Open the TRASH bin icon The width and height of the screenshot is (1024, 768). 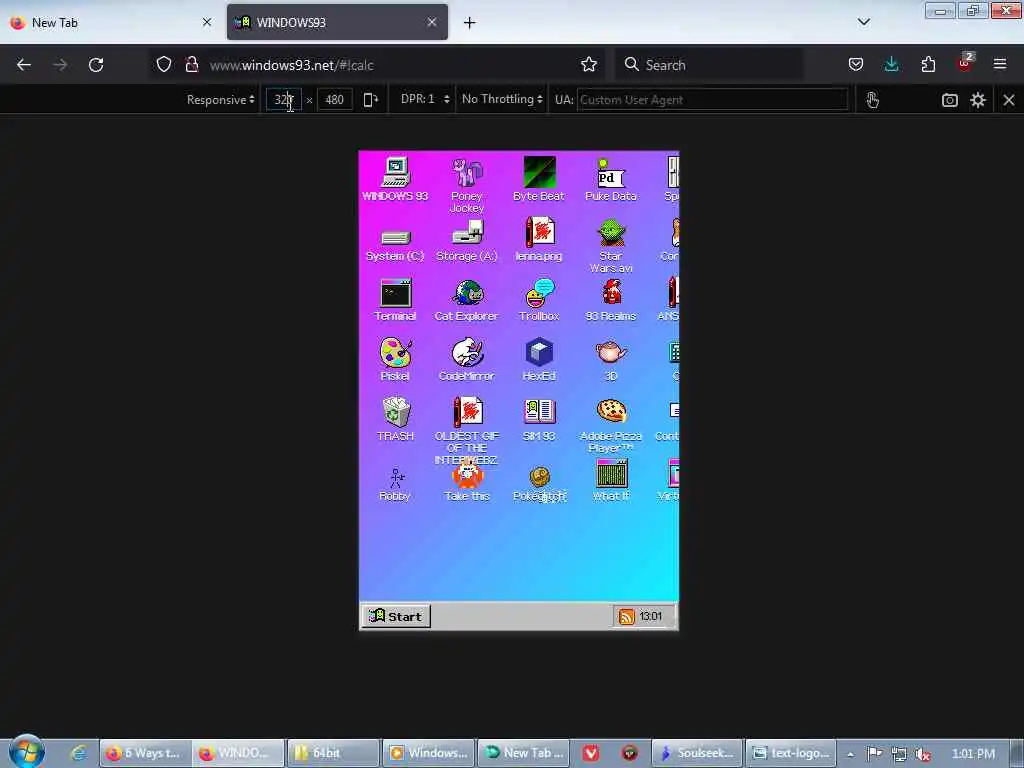395,419
